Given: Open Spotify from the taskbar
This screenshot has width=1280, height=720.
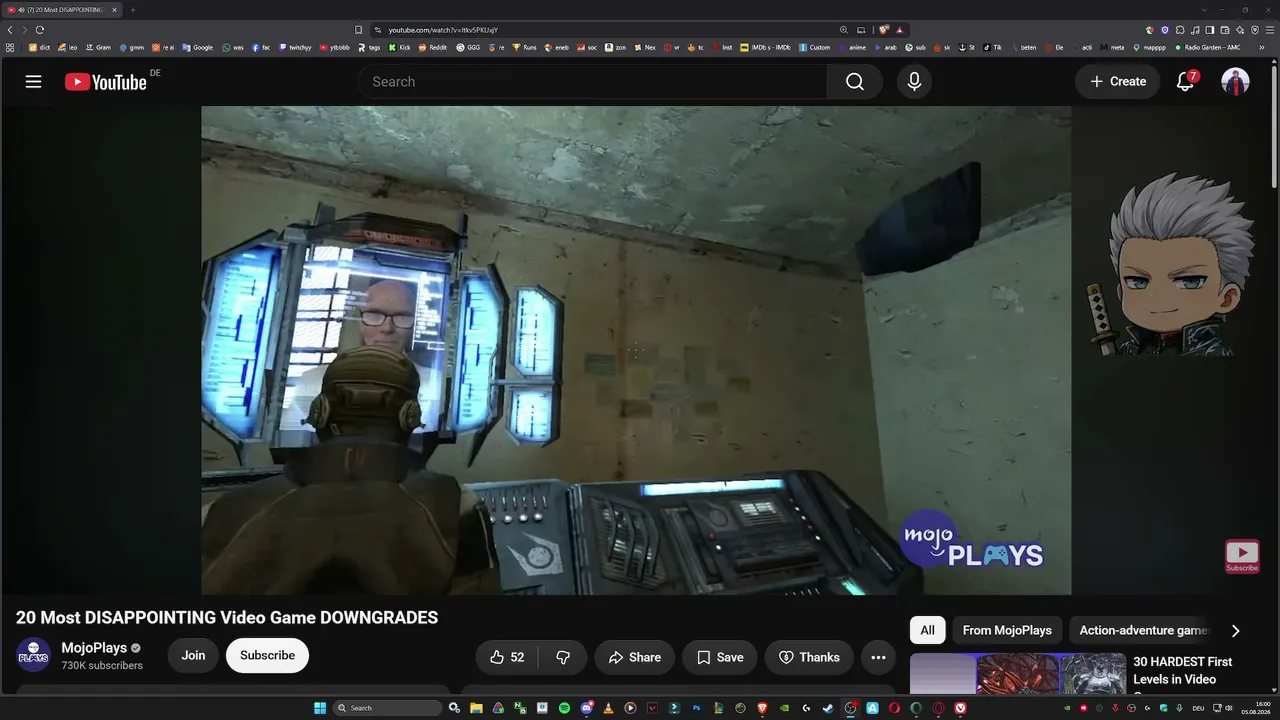Looking at the screenshot, I should coord(564,708).
